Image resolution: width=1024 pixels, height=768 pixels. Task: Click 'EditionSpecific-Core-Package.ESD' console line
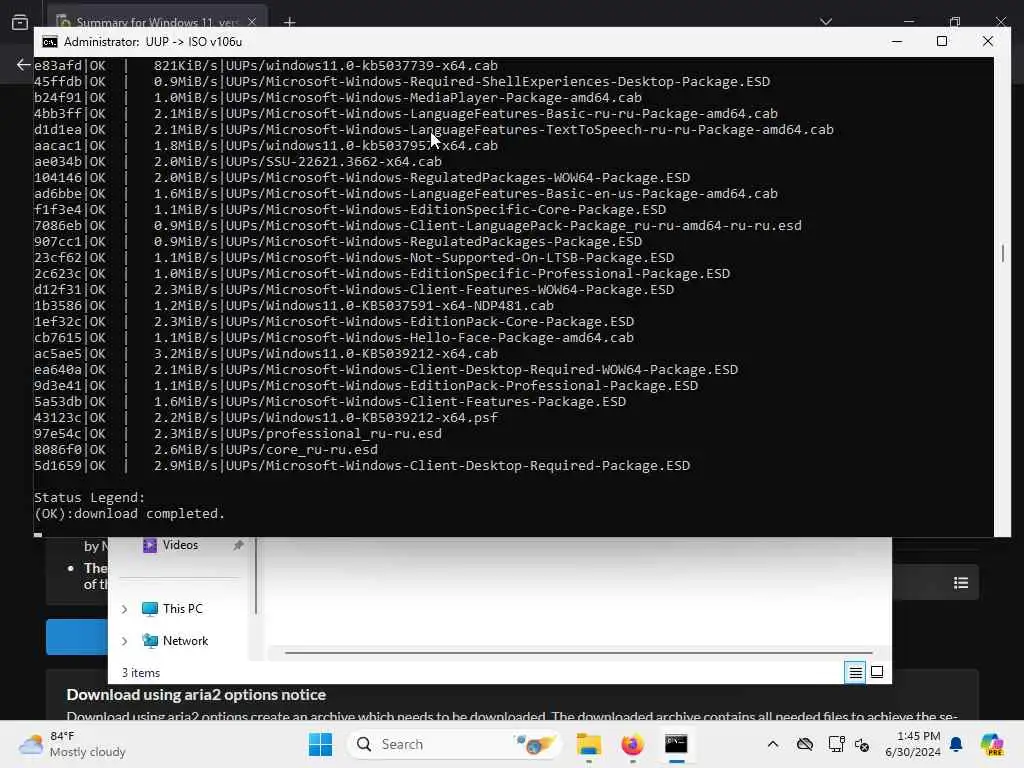[538, 210]
